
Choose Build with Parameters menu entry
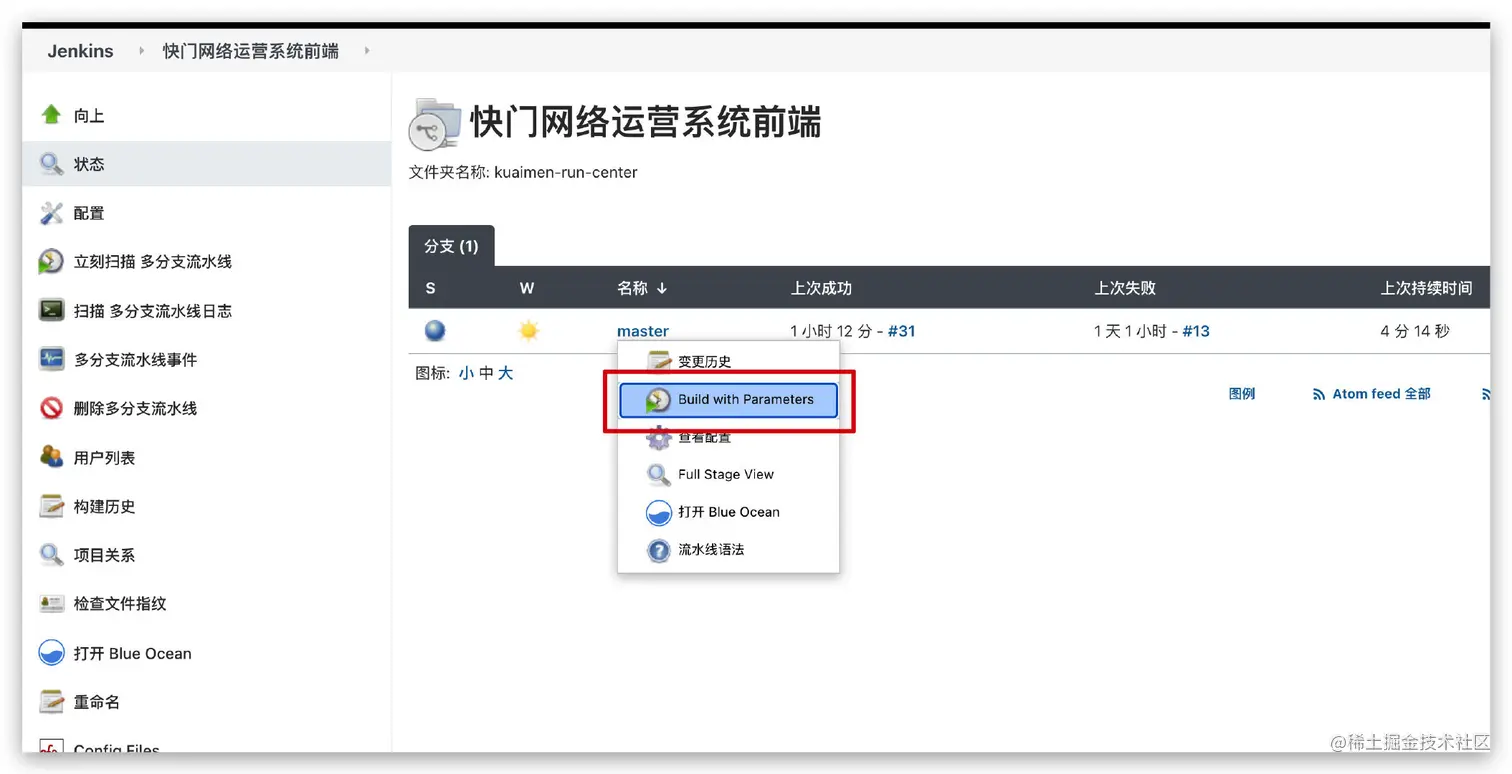click(728, 400)
